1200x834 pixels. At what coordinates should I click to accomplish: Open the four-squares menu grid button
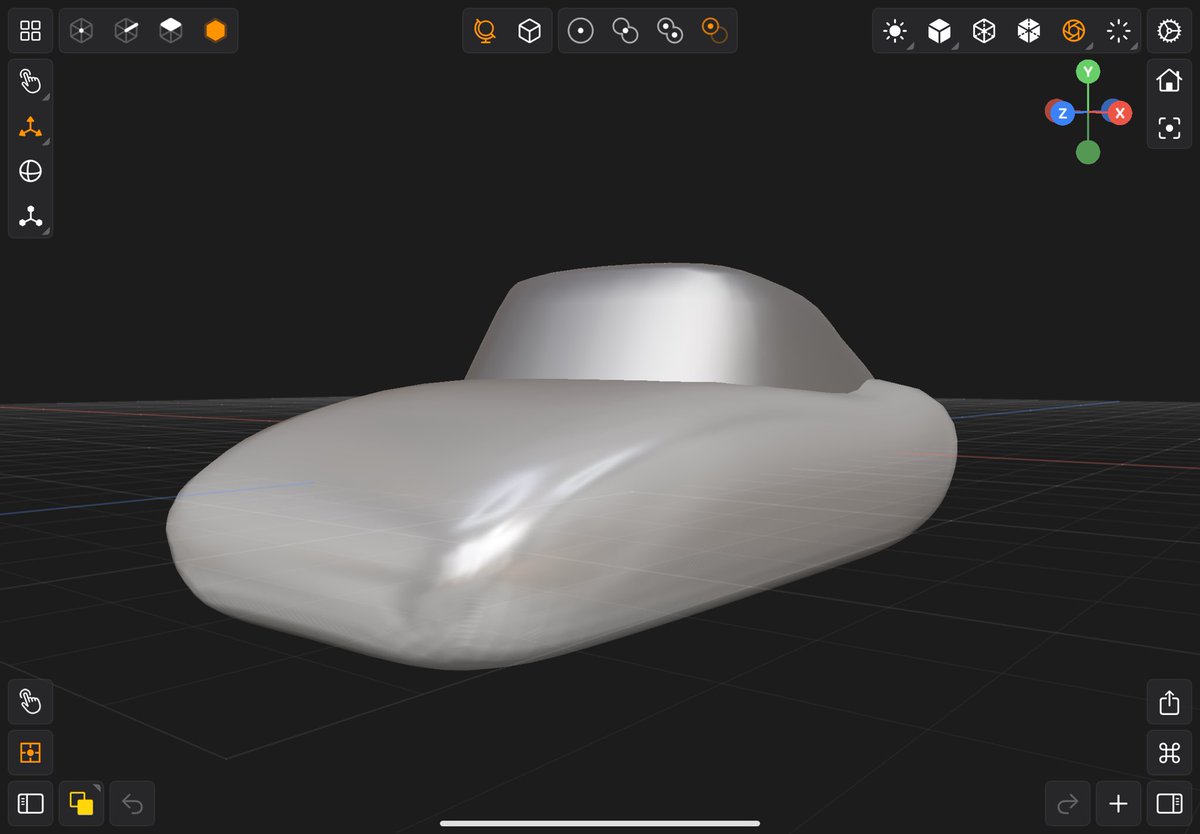coord(30,31)
